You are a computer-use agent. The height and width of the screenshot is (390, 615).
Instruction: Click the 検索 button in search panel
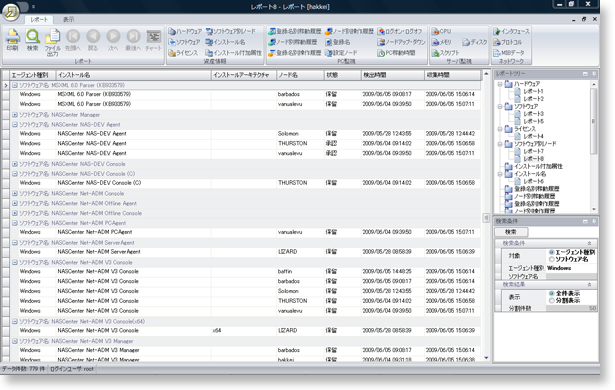(x=511, y=232)
